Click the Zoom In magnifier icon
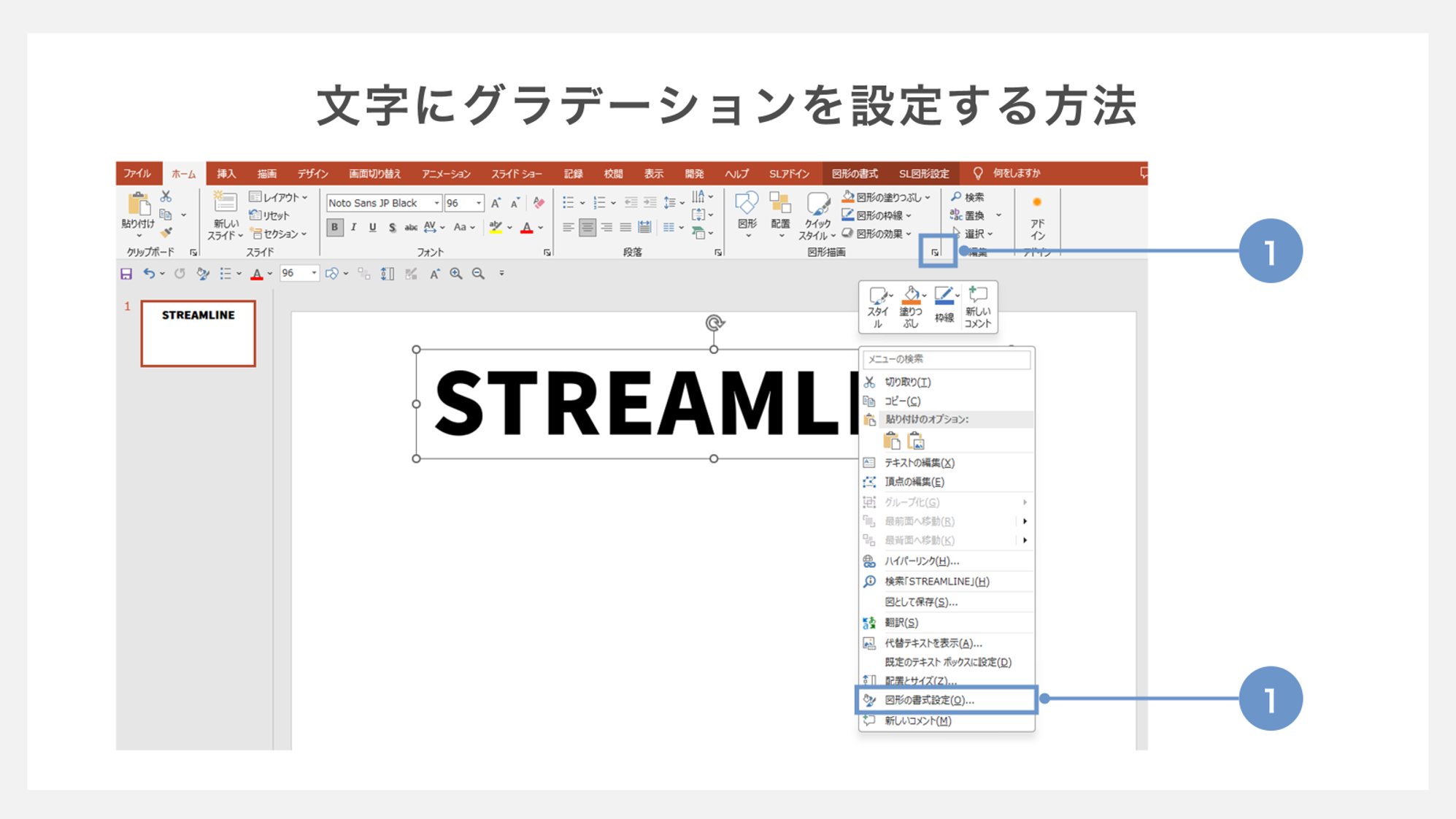 [x=456, y=274]
